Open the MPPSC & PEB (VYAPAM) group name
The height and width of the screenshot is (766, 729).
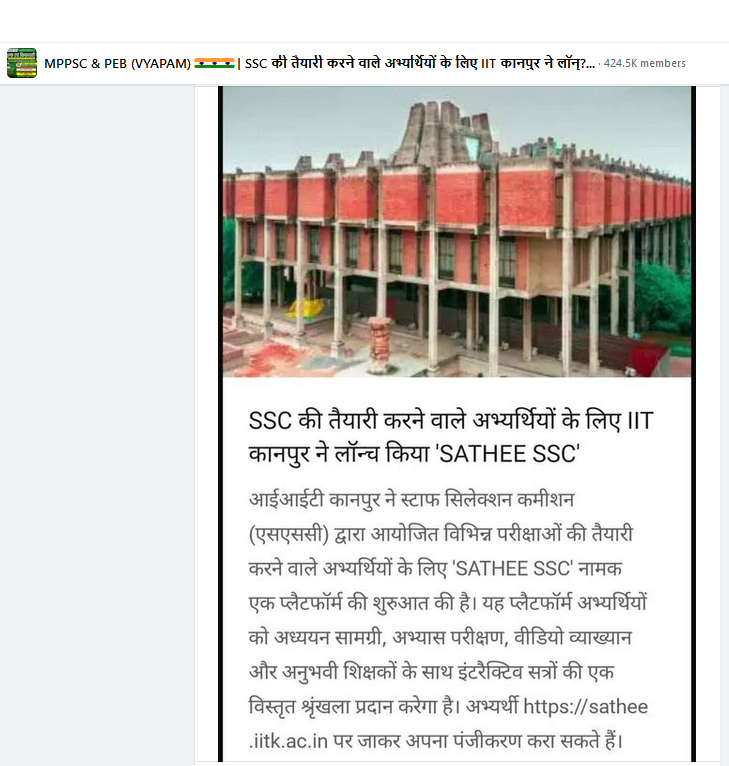(117, 64)
